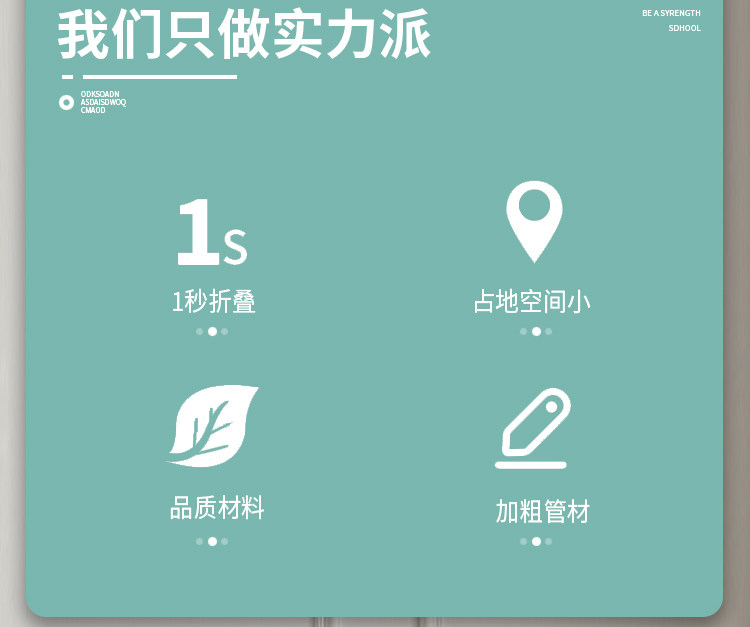Open the 品质材料 feature label

(217, 508)
